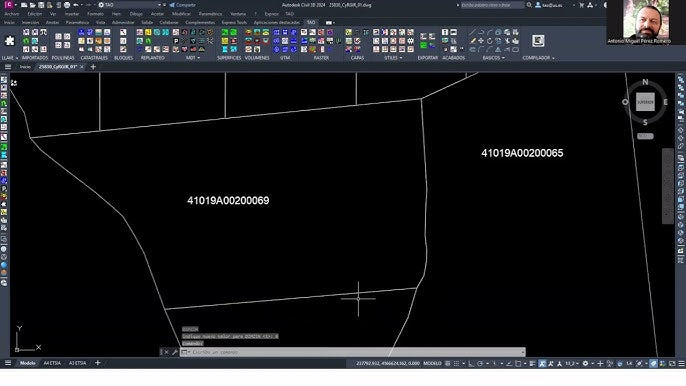Click the Save icon in quick access toolbar
The image size is (686, 386).
coord(41,5)
